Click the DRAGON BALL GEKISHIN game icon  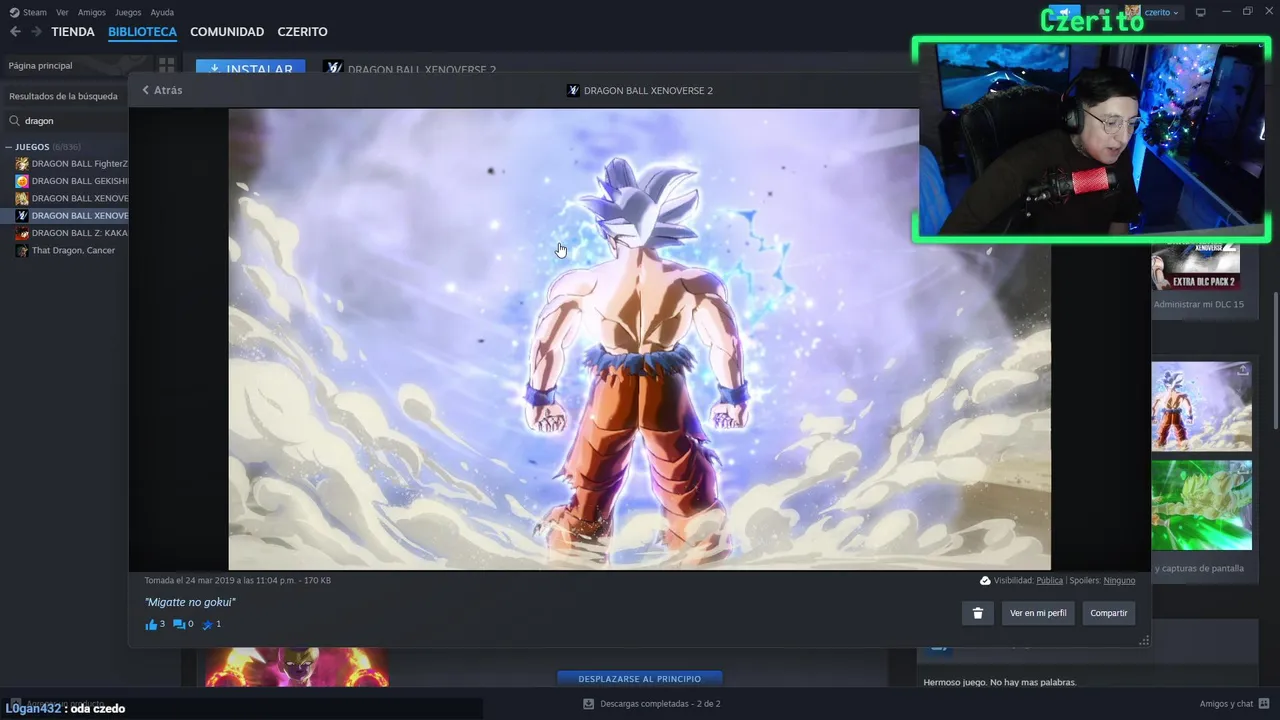(22, 181)
